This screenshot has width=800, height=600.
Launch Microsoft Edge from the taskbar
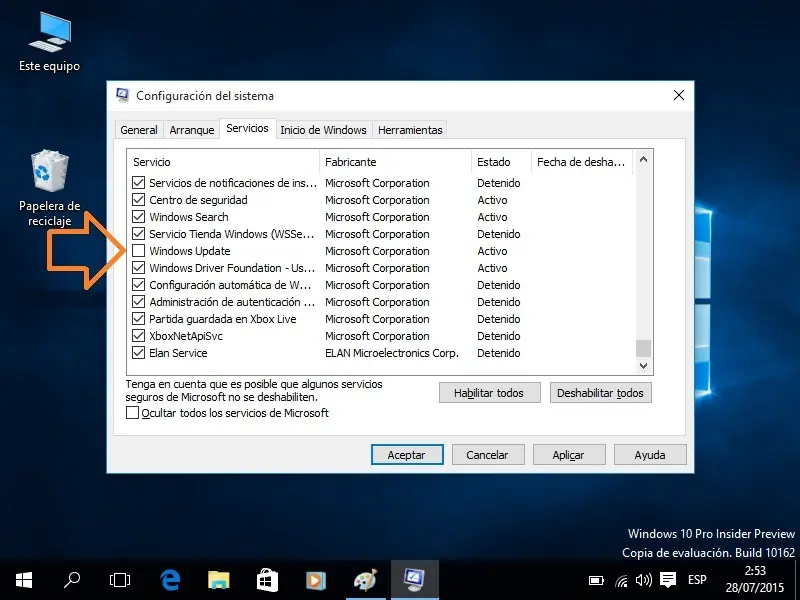pos(170,580)
